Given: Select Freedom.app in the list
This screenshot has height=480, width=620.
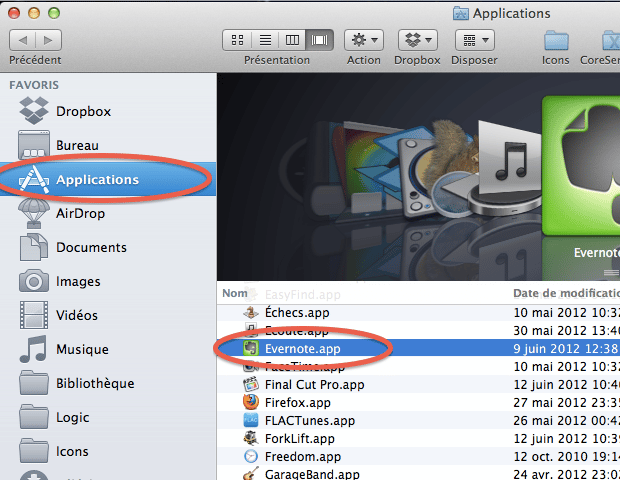Looking at the screenshot, I should pos(418,457).
